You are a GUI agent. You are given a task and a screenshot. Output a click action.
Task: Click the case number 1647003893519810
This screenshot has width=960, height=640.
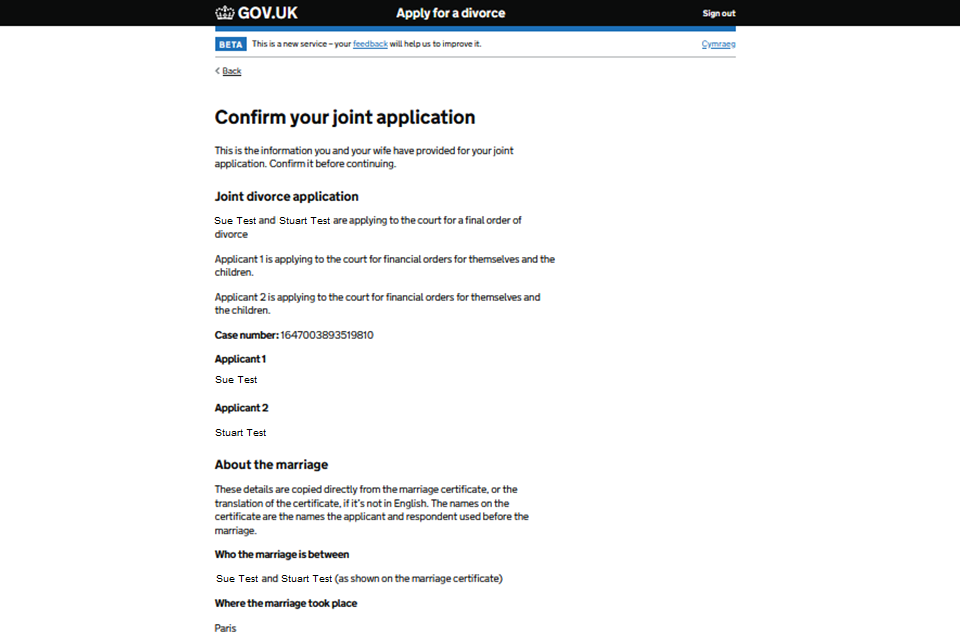coord(327,335)
